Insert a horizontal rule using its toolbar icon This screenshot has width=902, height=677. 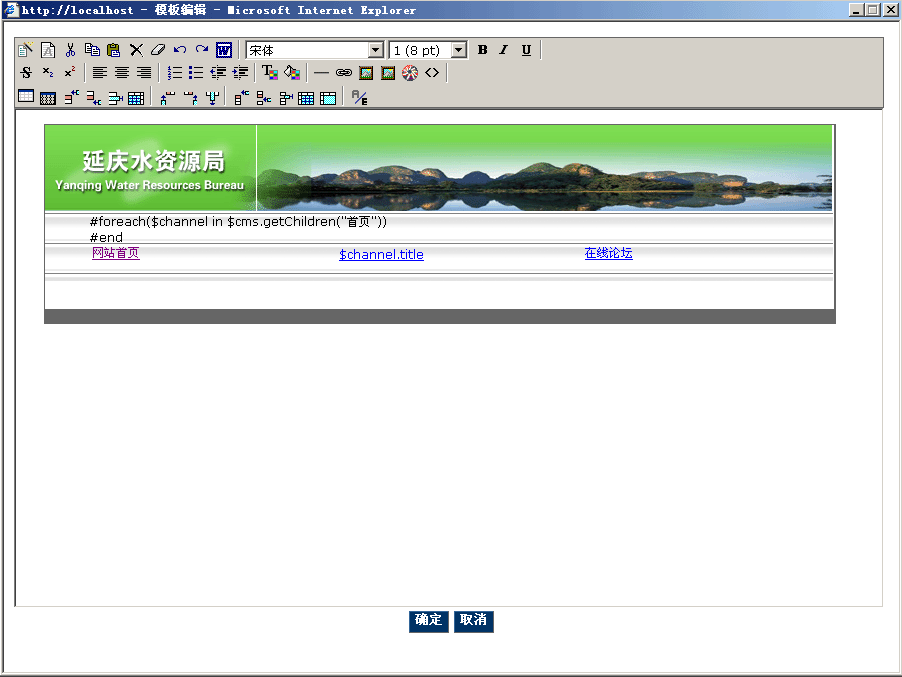coord(320,72)
